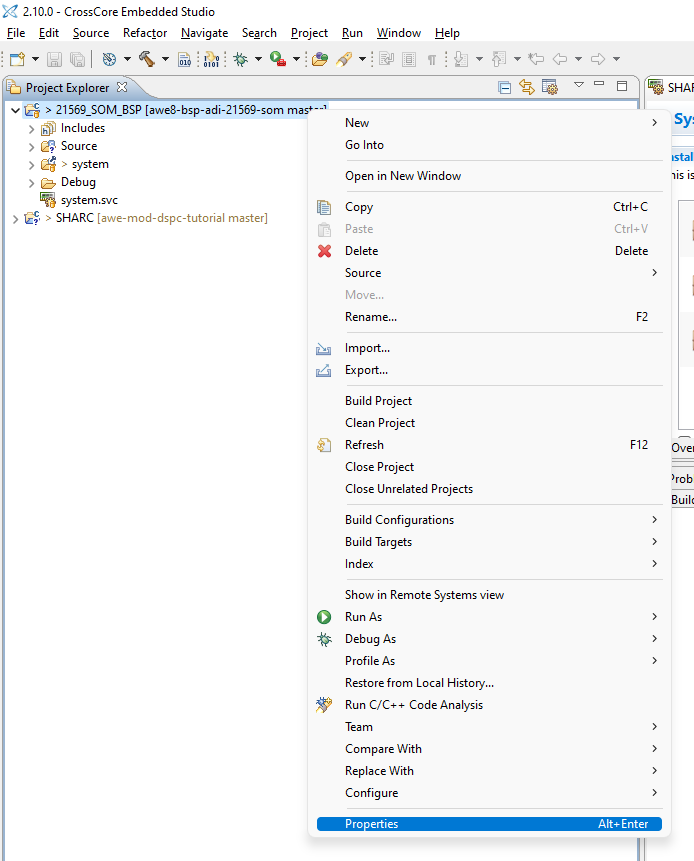Click the Debug bug toolbar icon
This screenshot has height=861, width=694.
click(x=241, y=60)
